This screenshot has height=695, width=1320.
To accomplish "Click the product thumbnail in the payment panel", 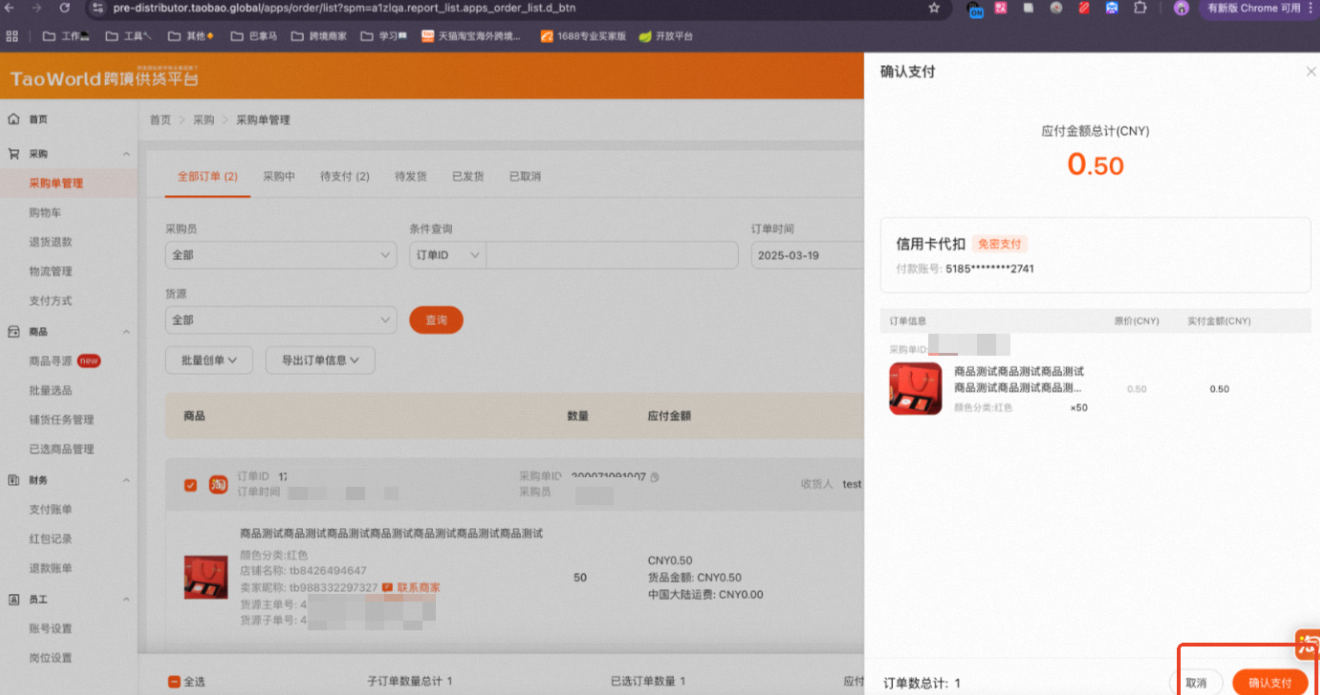I will pos(915,389).
